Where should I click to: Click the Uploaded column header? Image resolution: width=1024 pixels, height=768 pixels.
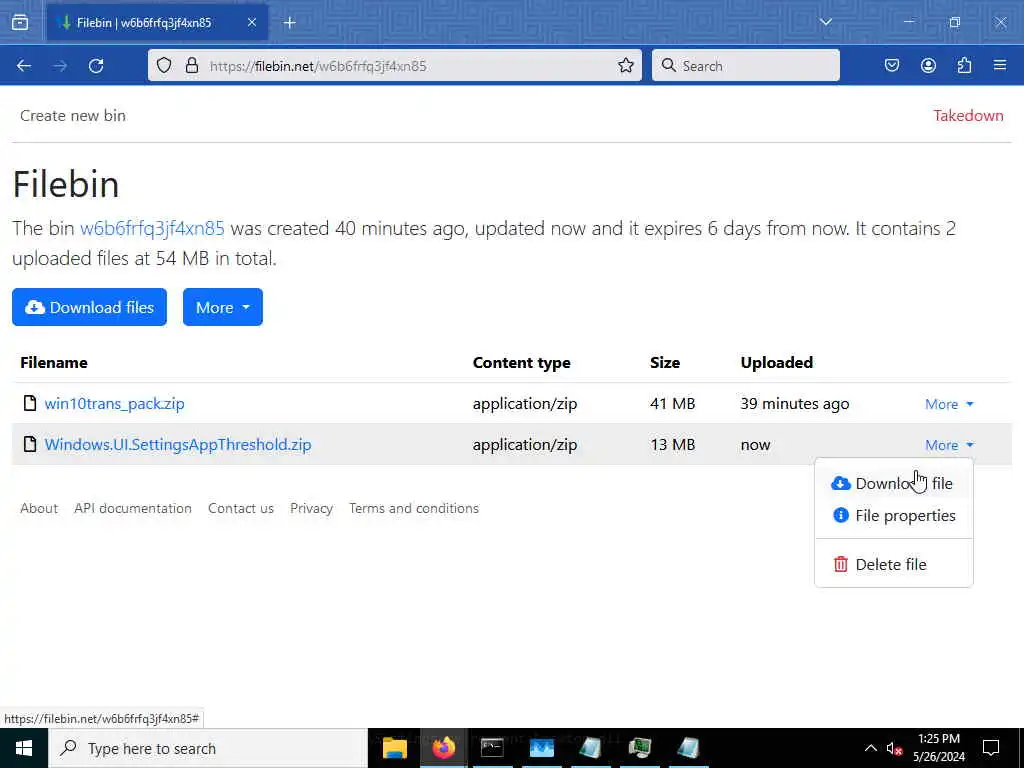tap(776, 362)
